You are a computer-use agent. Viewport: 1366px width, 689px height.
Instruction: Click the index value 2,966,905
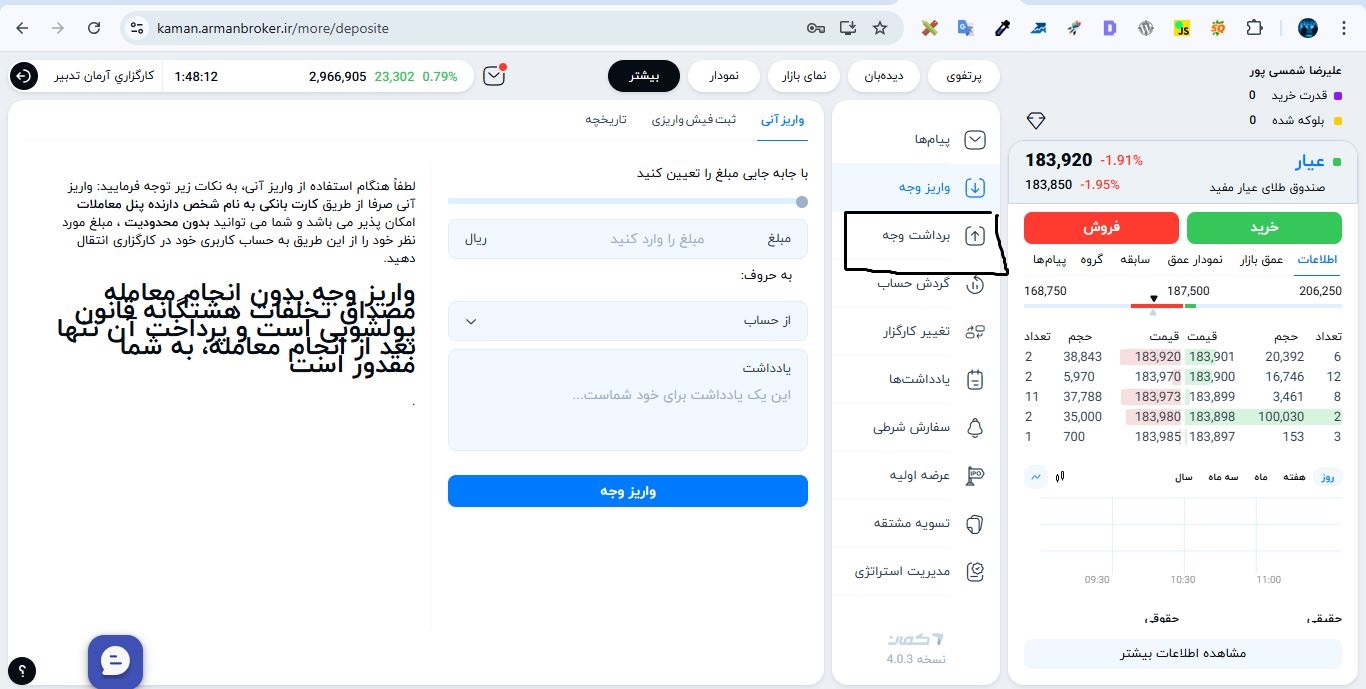(x=337, y=76)
